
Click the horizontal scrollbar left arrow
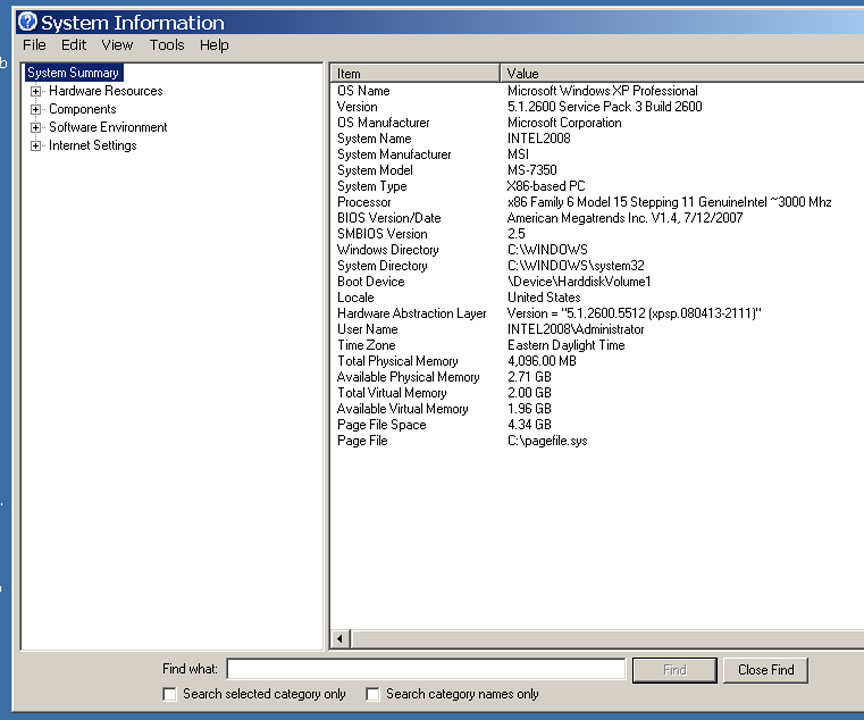tap(340, 639)
